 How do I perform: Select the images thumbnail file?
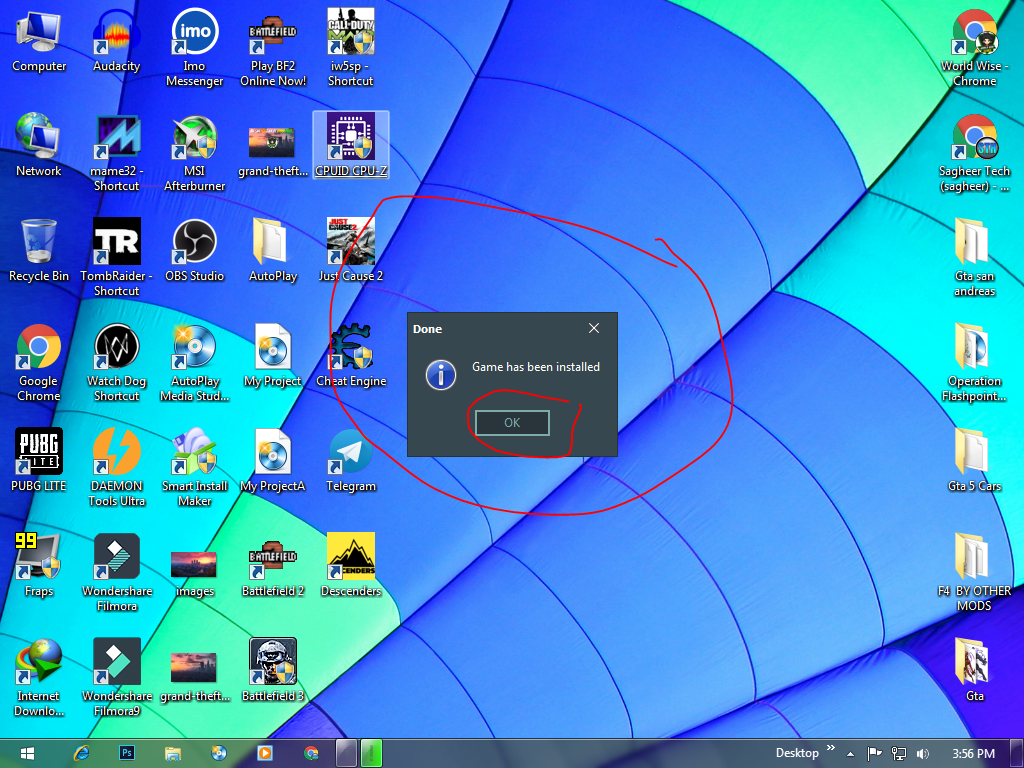[x=194, y=573]
